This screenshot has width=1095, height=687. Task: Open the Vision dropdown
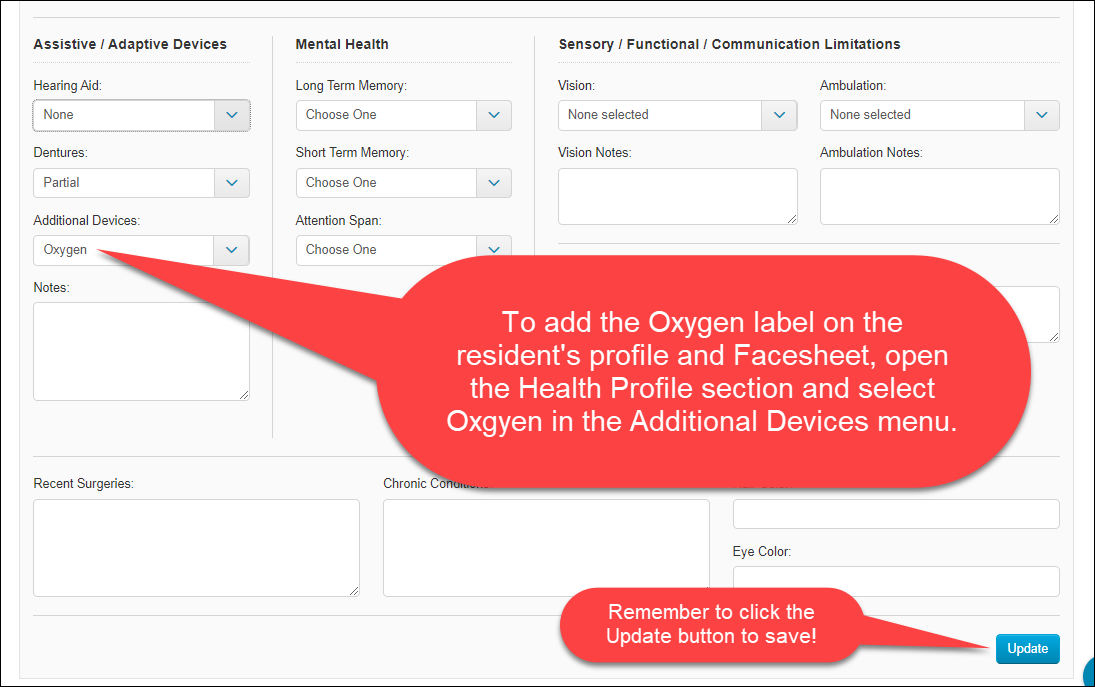(x=677, y=115)
